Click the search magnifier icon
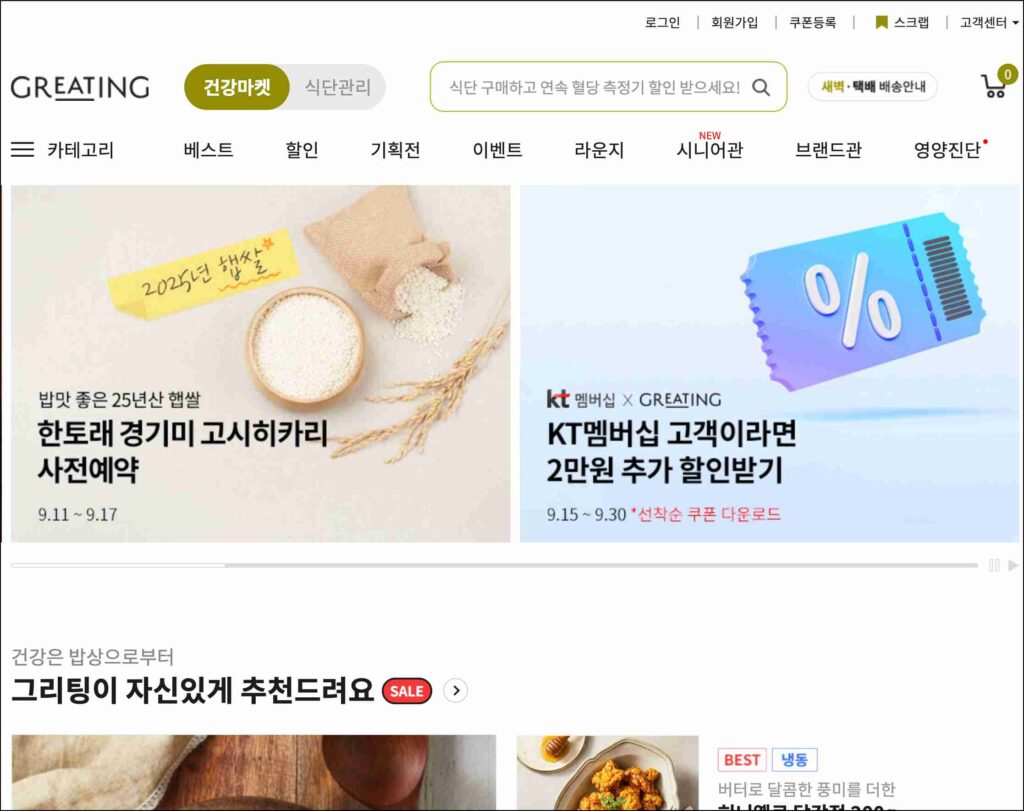This screenshot has width=1024, height=811. [x=761, y=87]
